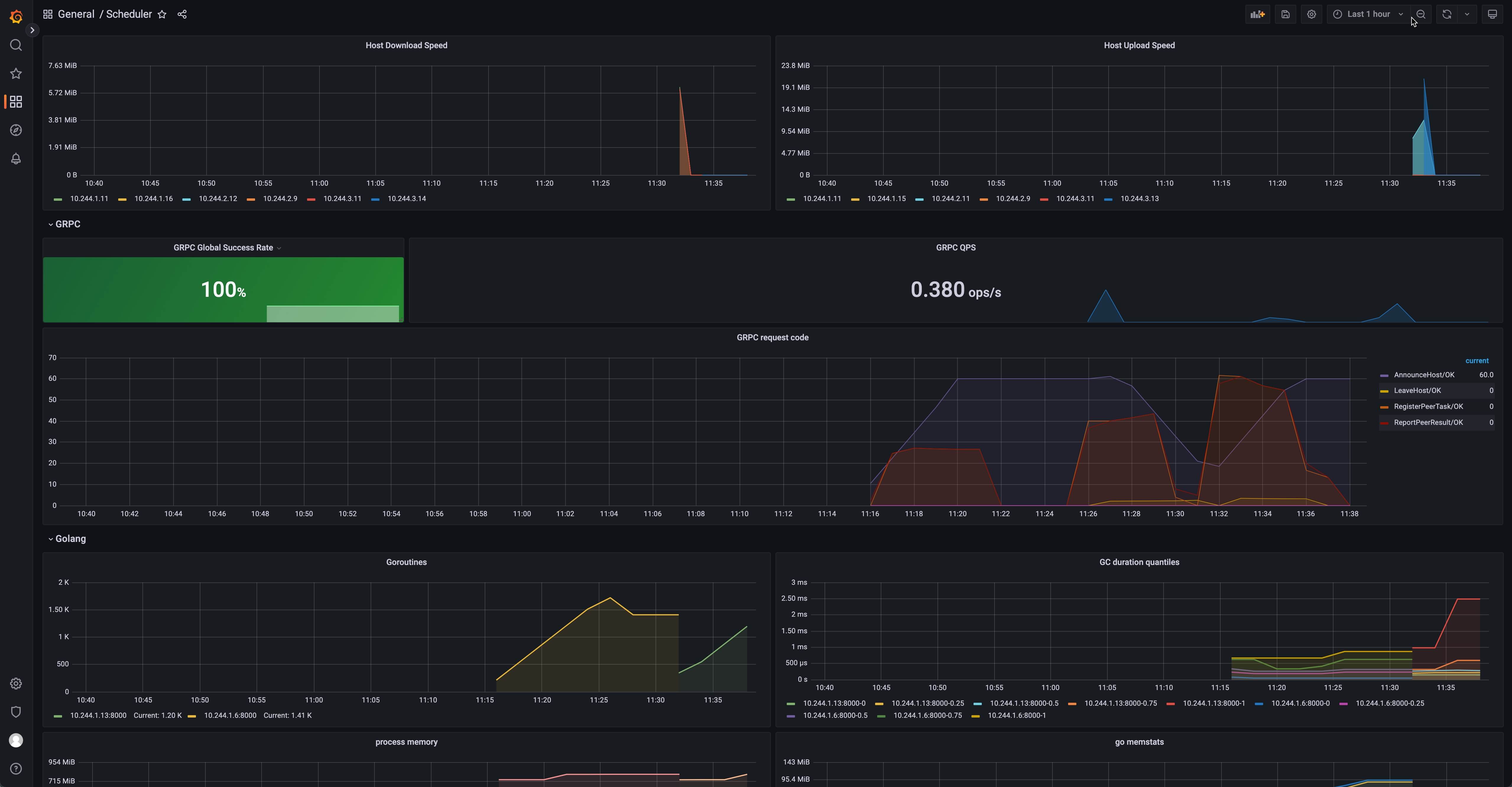Open the Alerting bell icon
Screen dimensions: 1512x787
(x=16, y=158)
